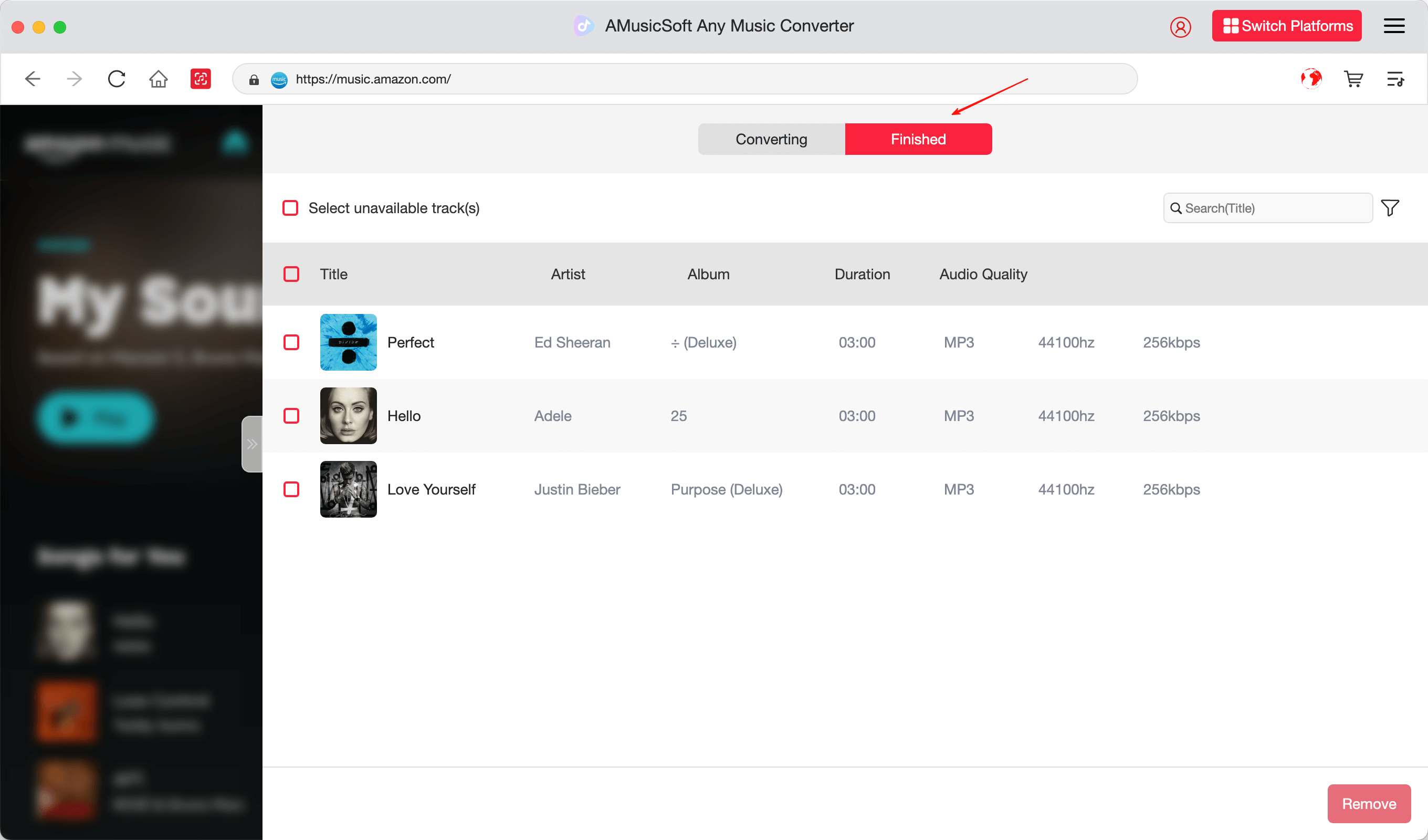Click the red music scan icon
Image resolution: width=1428 pixels, height=840 pixels.
point(201,79)
